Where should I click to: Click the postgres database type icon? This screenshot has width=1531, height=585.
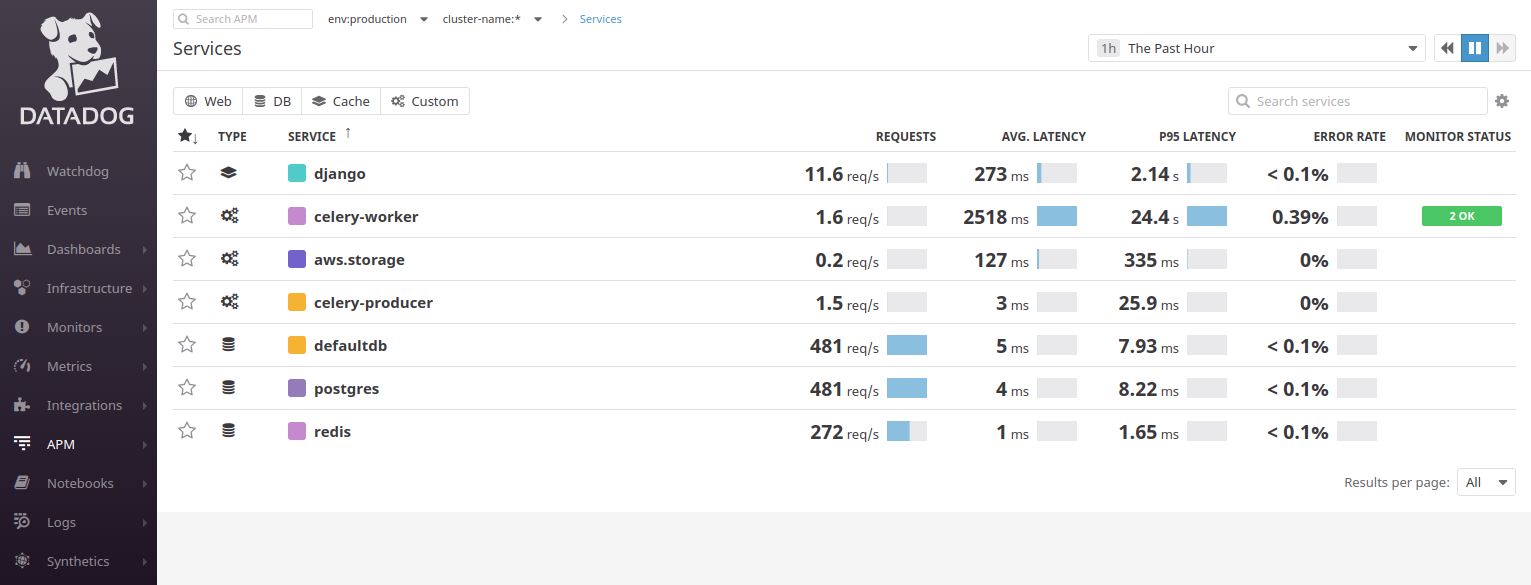pyautogui.click(x=228, y=388)
